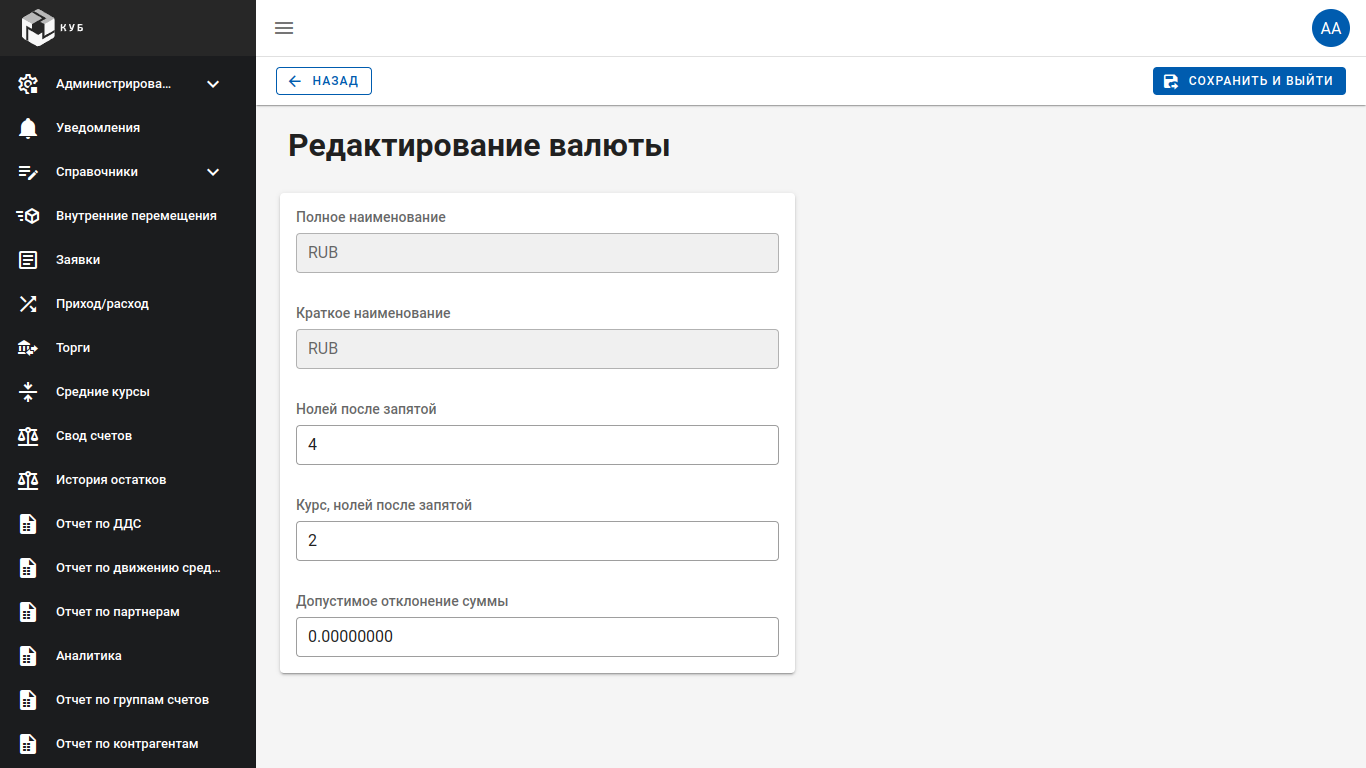Click the История остатков scales icon

click(28, 480)
